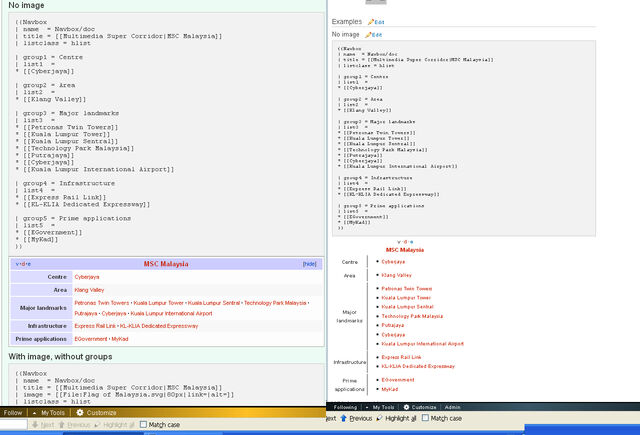Viewport: 640px width, 435px height.
Task: Open Express Rail Link in left navbox
Action: coord(95,326)
